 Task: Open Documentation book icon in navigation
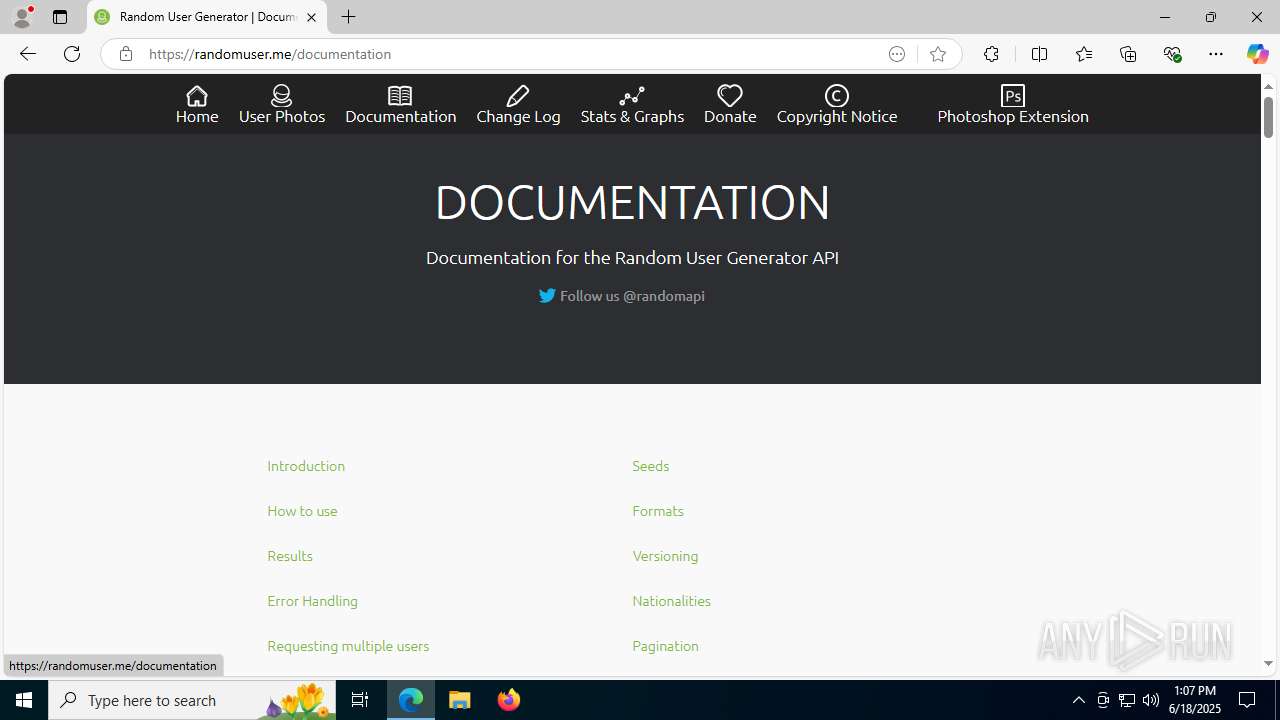400,96
